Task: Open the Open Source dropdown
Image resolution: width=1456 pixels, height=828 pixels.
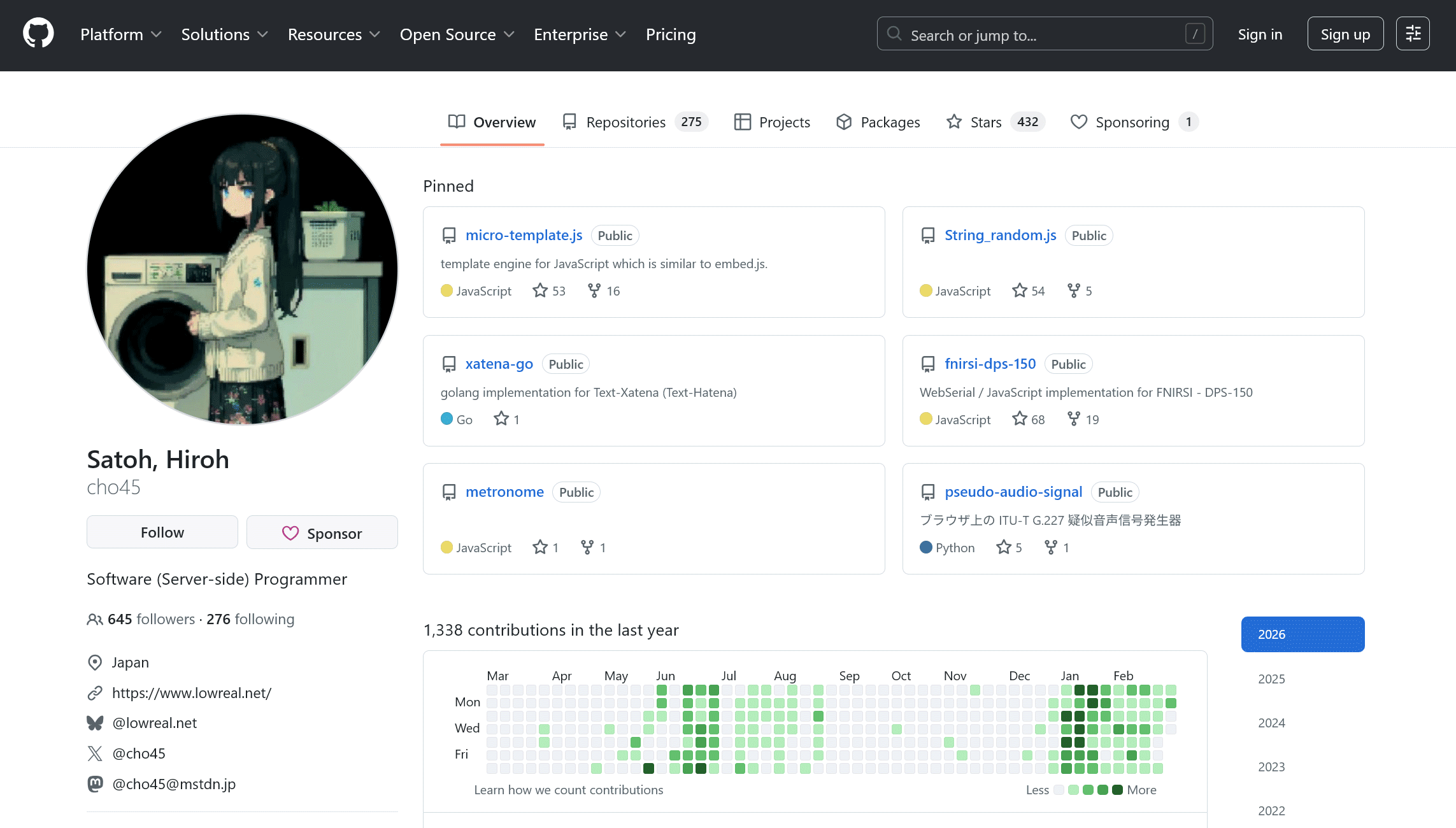Action: coord(457,34)
